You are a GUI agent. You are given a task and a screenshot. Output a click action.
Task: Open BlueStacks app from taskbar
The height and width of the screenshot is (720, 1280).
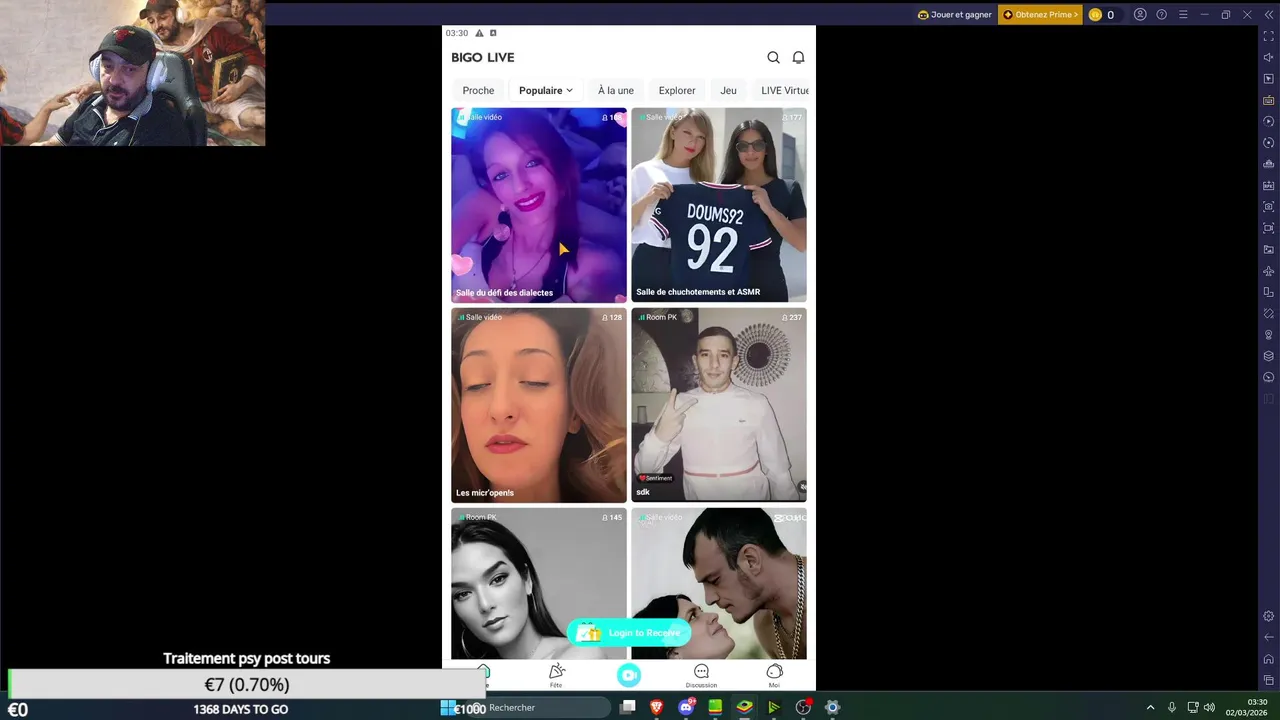click(744, 707)
